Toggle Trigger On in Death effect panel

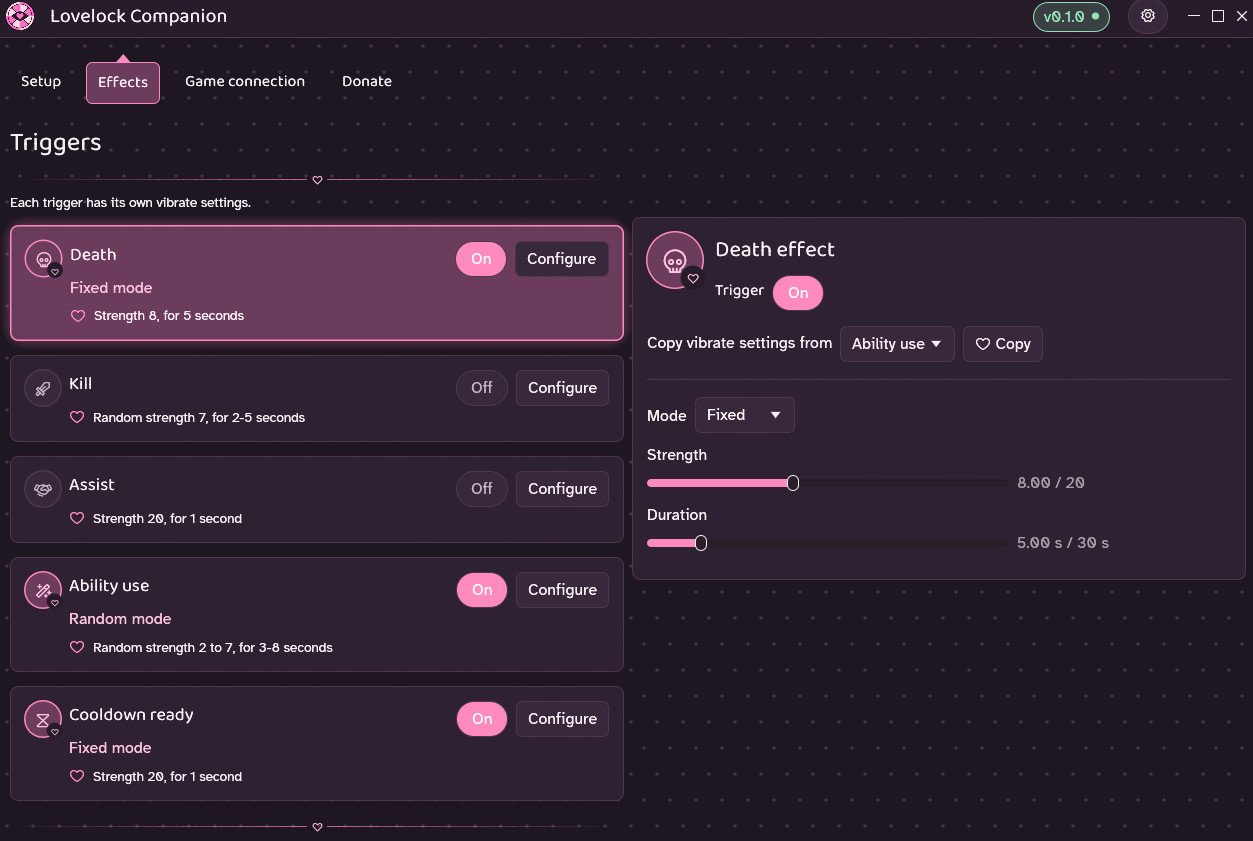(x=798, y=293)
